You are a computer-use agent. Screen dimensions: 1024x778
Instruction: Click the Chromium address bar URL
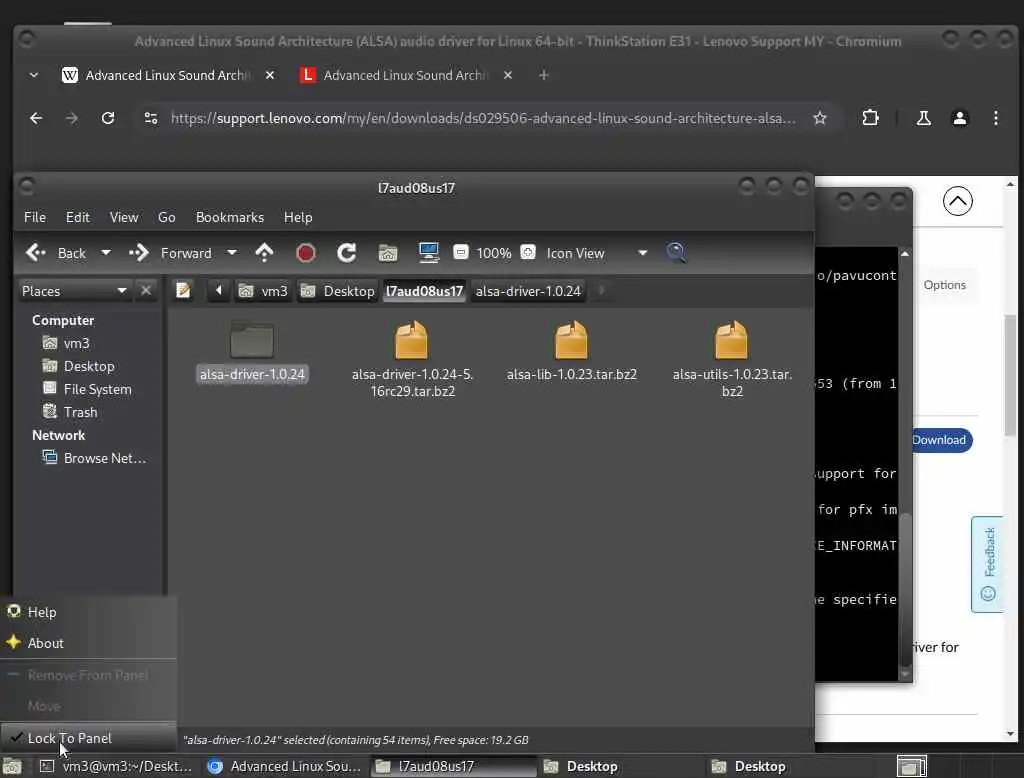(483, 118)
